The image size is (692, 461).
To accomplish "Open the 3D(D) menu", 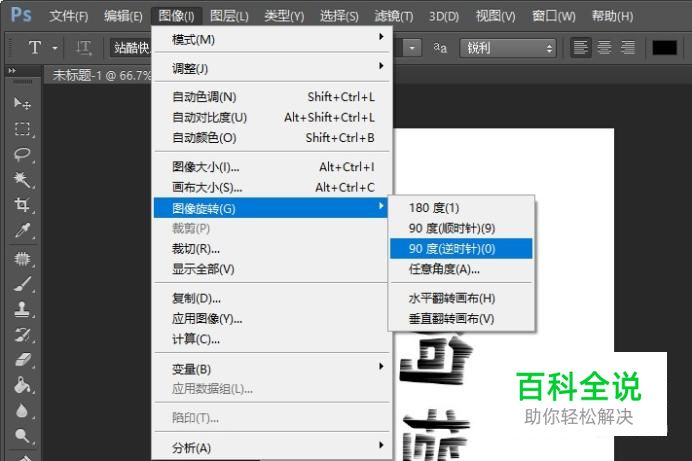I will click(444, 16).
